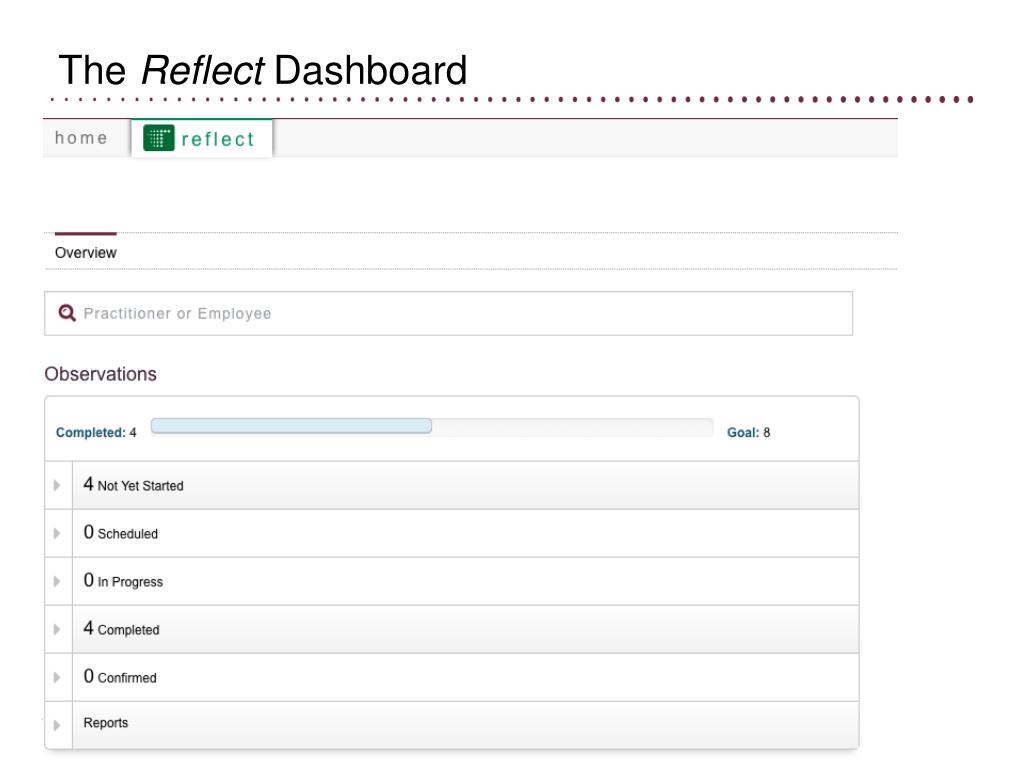Expand the In Progress row arrow
The image size is (1024, 768).
point(57,581)
